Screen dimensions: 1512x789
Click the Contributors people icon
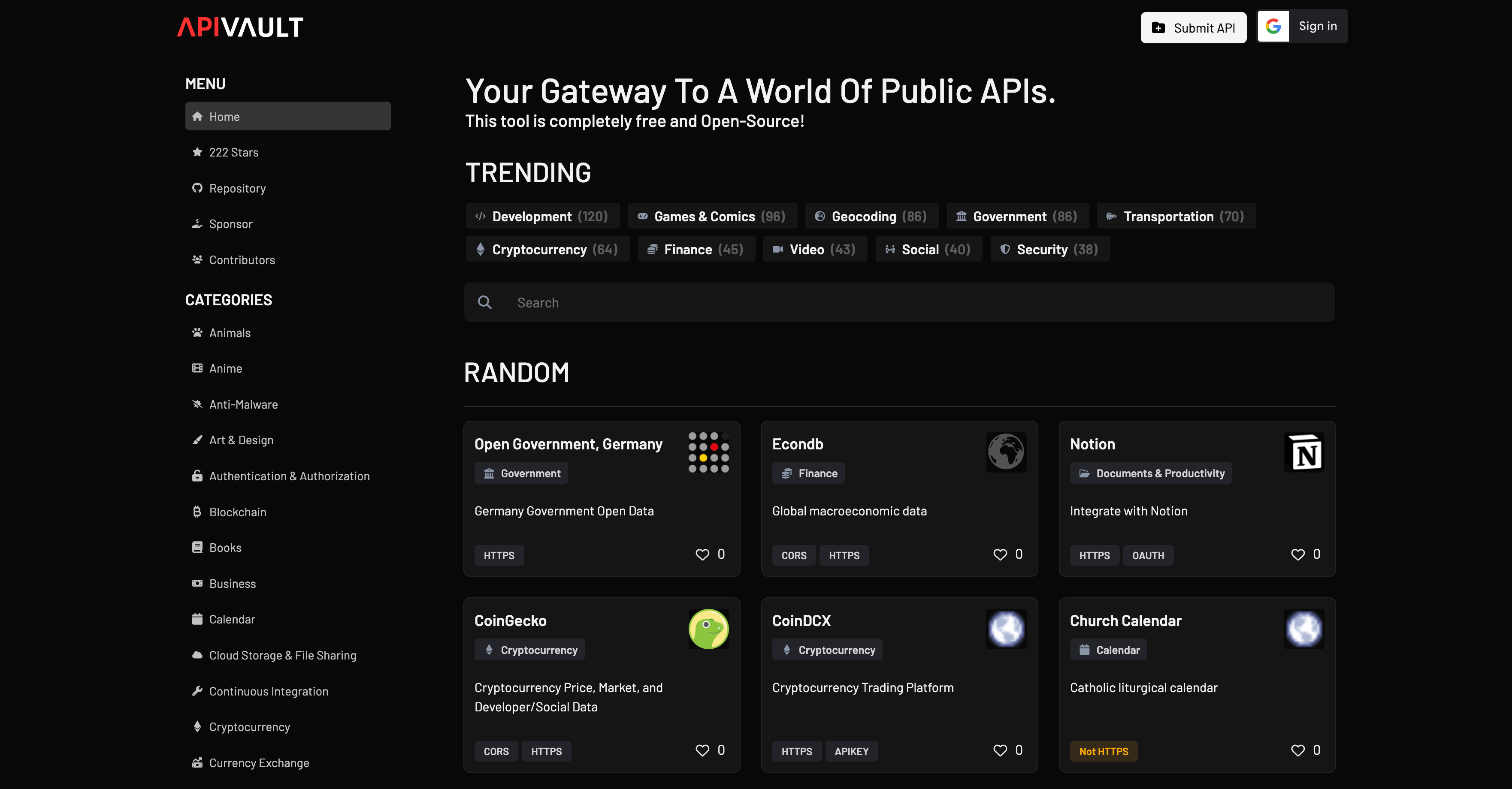pos(197,259)
